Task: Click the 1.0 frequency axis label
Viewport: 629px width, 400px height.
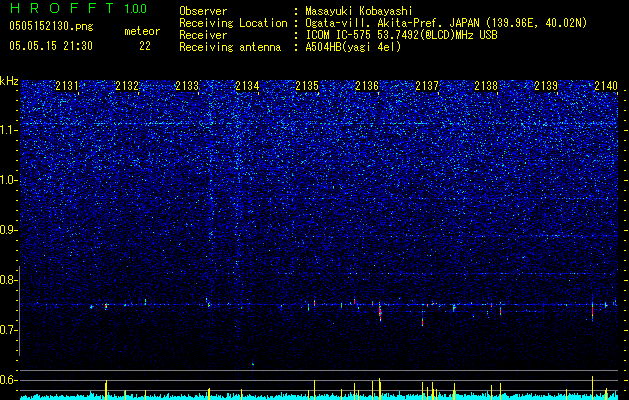Action: [9, 180]
